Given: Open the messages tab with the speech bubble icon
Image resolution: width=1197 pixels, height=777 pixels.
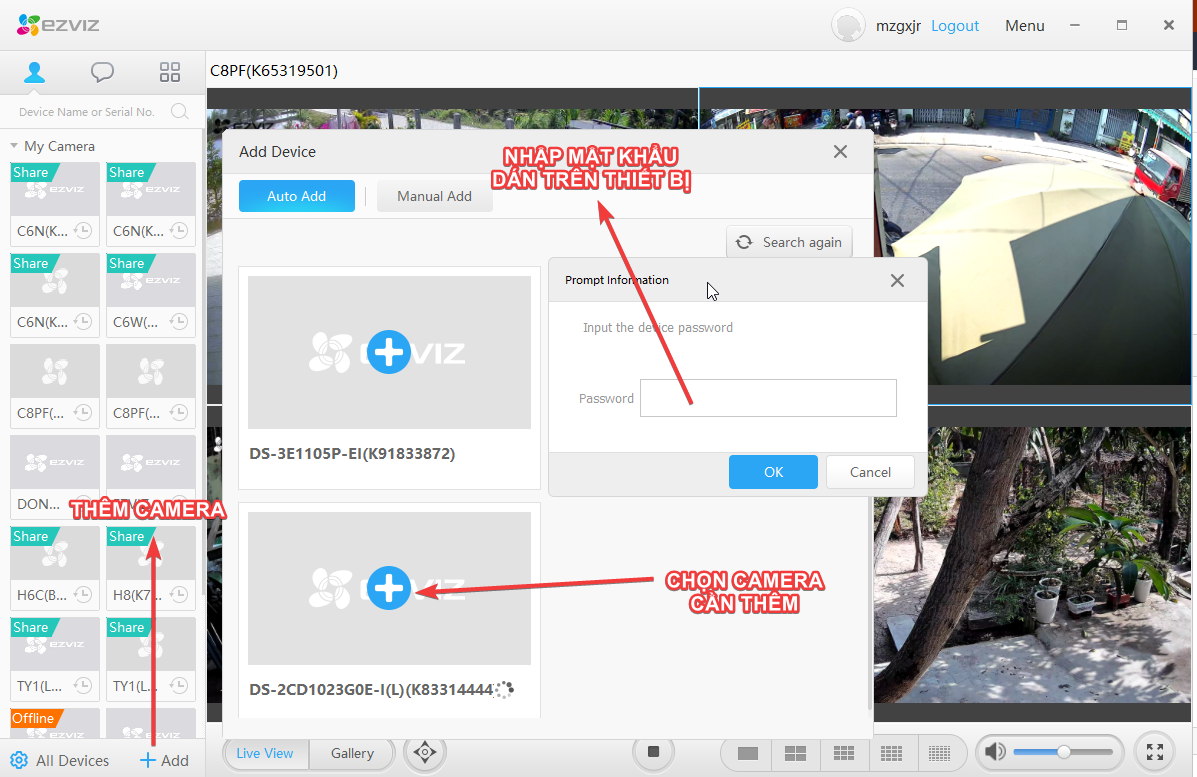Looking at the screenshot, I should pos(102,72).
